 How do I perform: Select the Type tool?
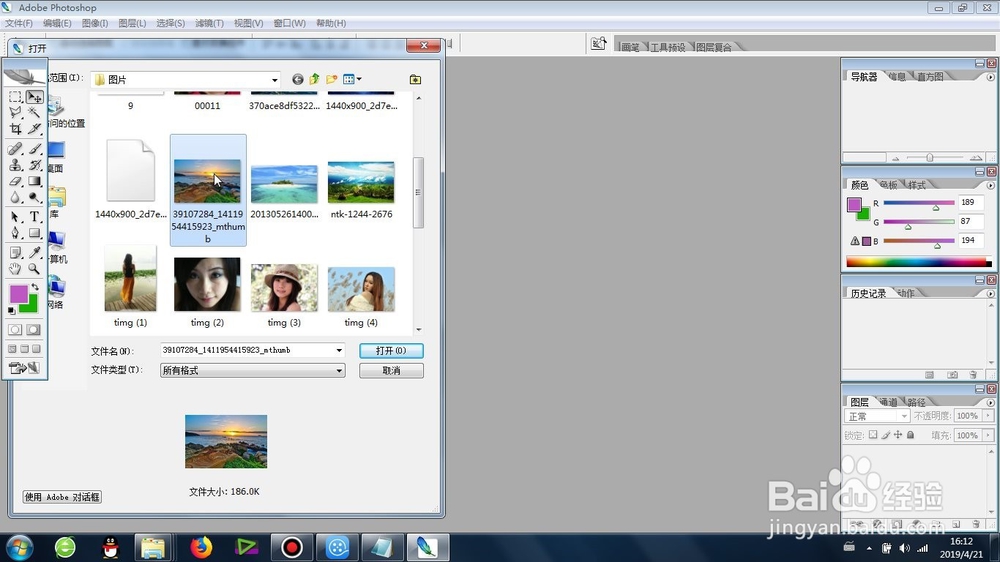(x=34, y=218)
